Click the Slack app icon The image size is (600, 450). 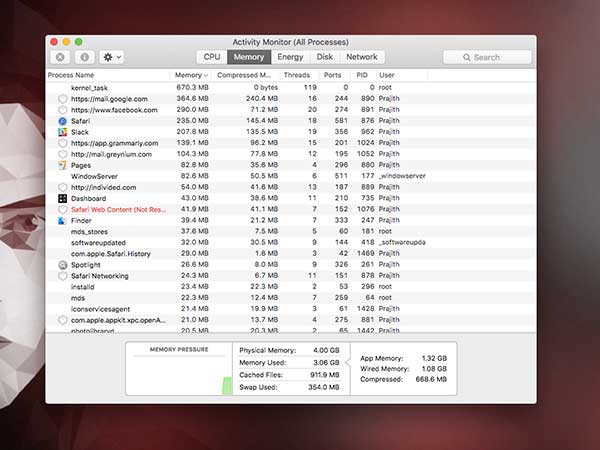coord(62,132)
